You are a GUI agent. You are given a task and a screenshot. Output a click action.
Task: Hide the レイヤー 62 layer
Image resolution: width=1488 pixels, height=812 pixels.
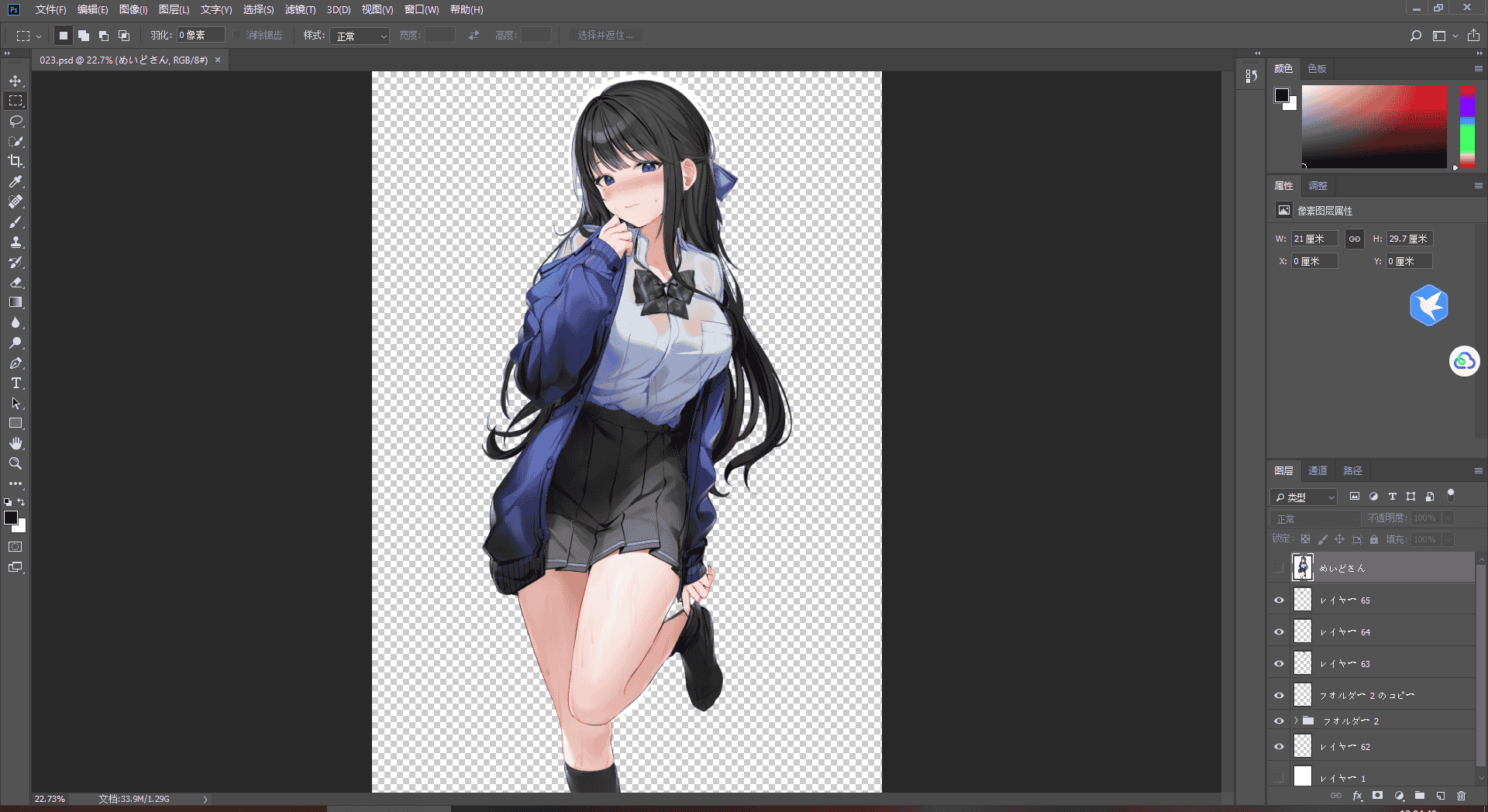[x=1279, y=747]
